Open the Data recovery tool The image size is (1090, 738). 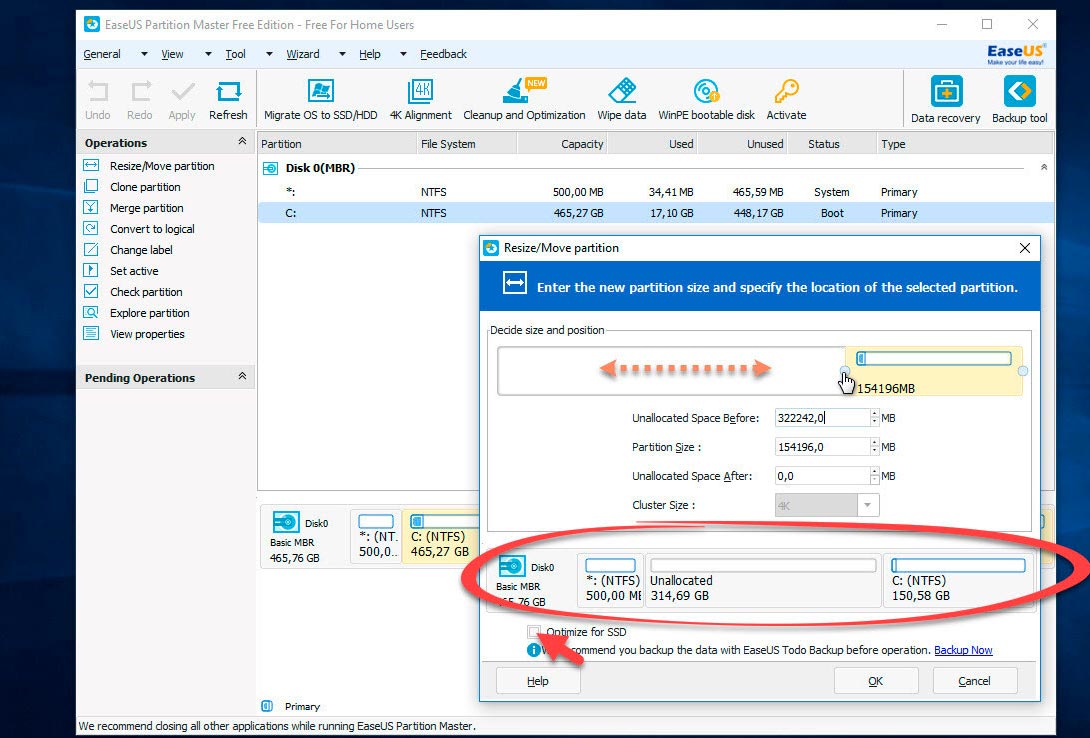(x=945, y=99)
